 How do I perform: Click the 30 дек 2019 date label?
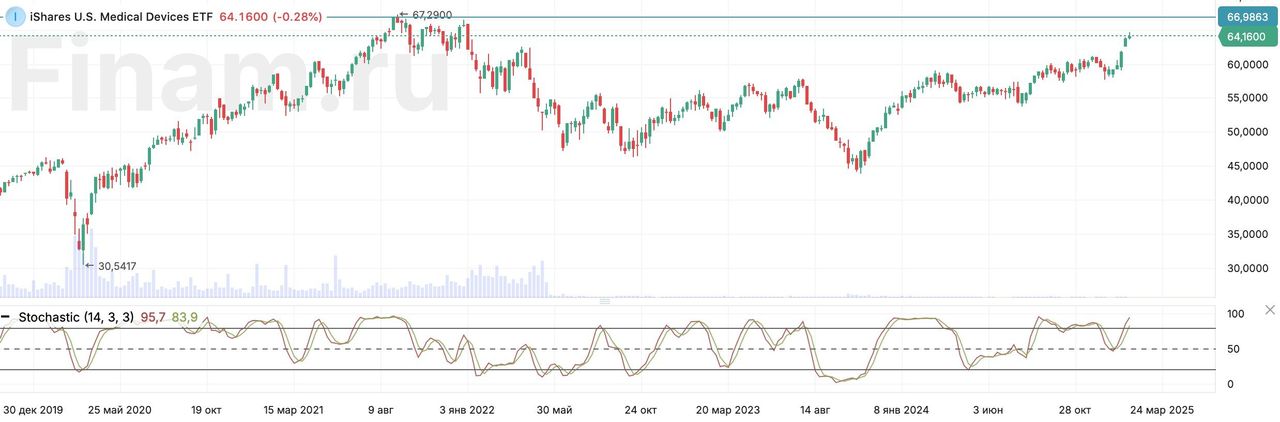point(34,410)
